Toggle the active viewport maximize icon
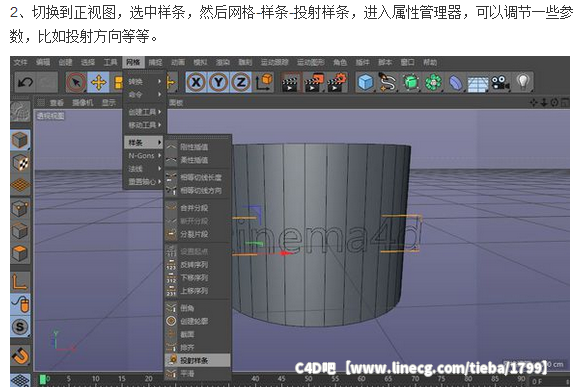 [x=565, y=103]
